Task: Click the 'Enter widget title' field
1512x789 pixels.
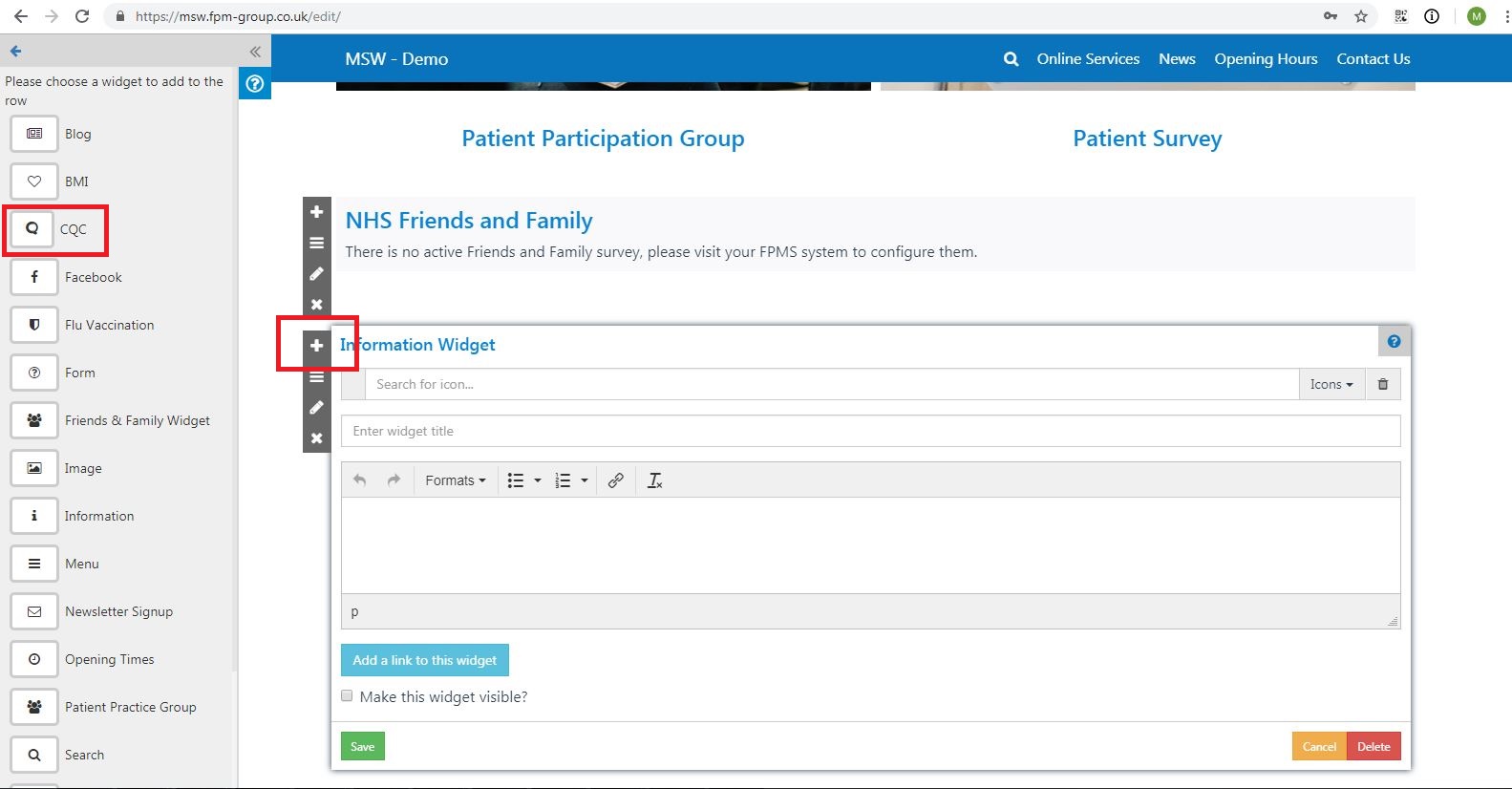Action: (870, 431)
